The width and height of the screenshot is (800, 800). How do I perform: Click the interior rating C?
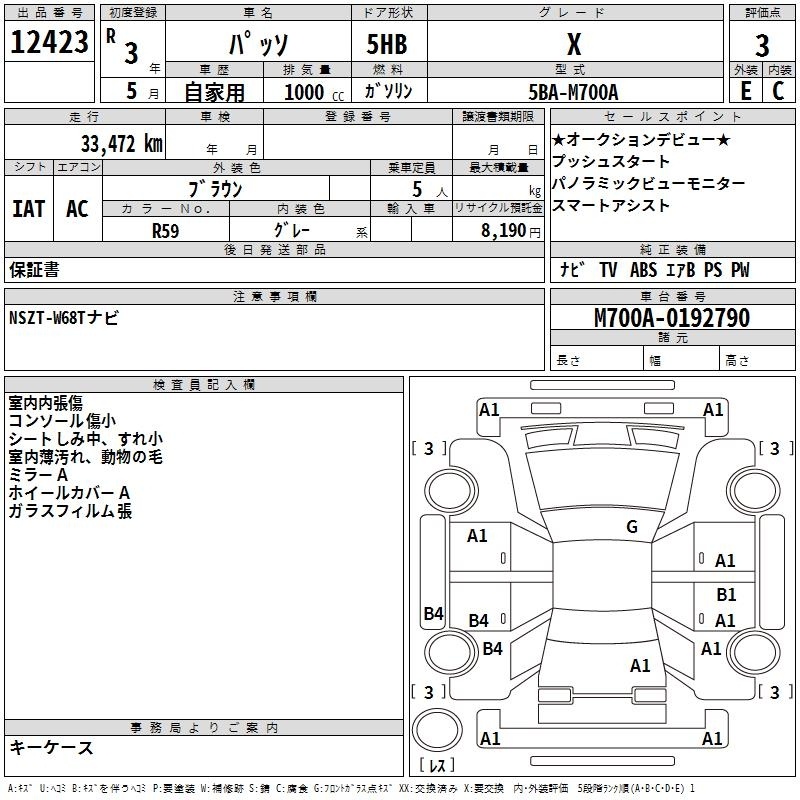click(778, 91)
